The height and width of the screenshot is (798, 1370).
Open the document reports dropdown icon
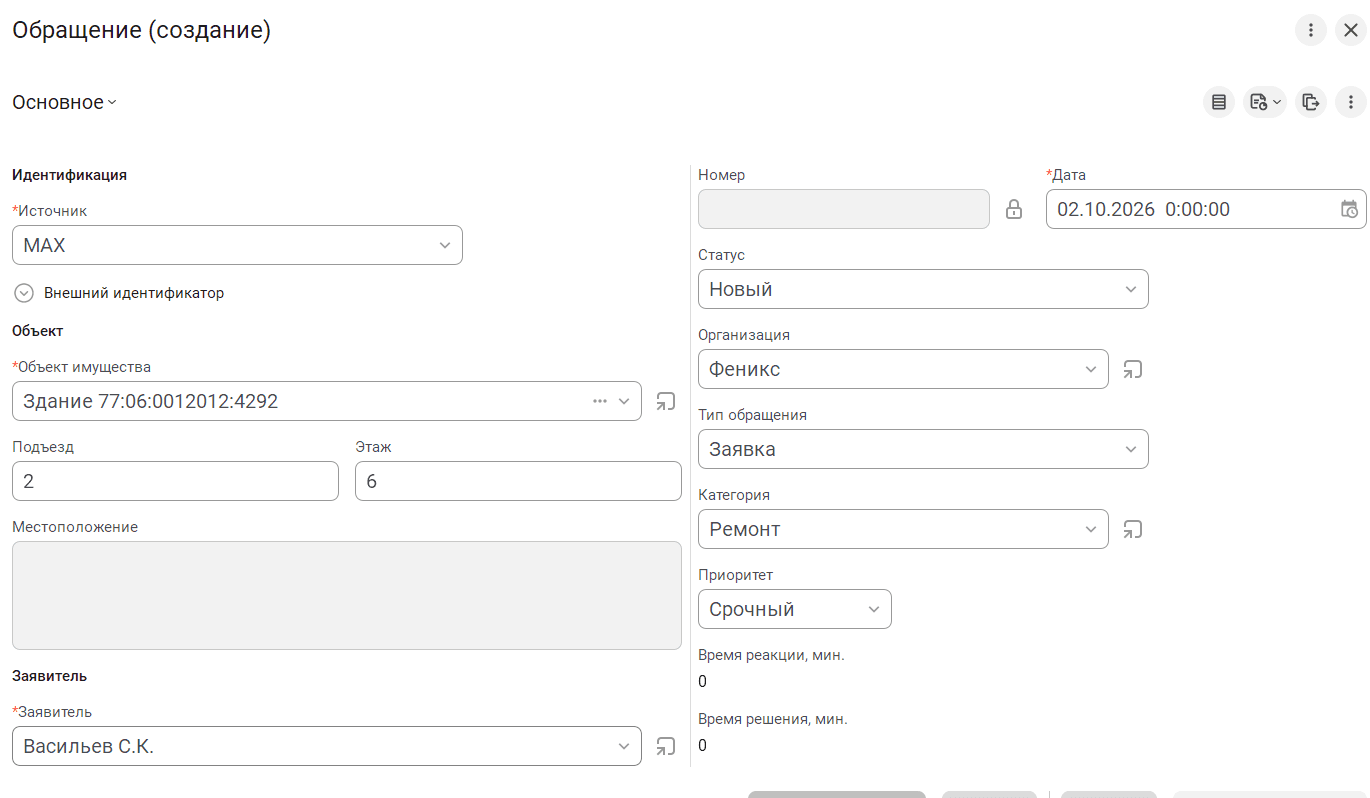point(1264,102)
